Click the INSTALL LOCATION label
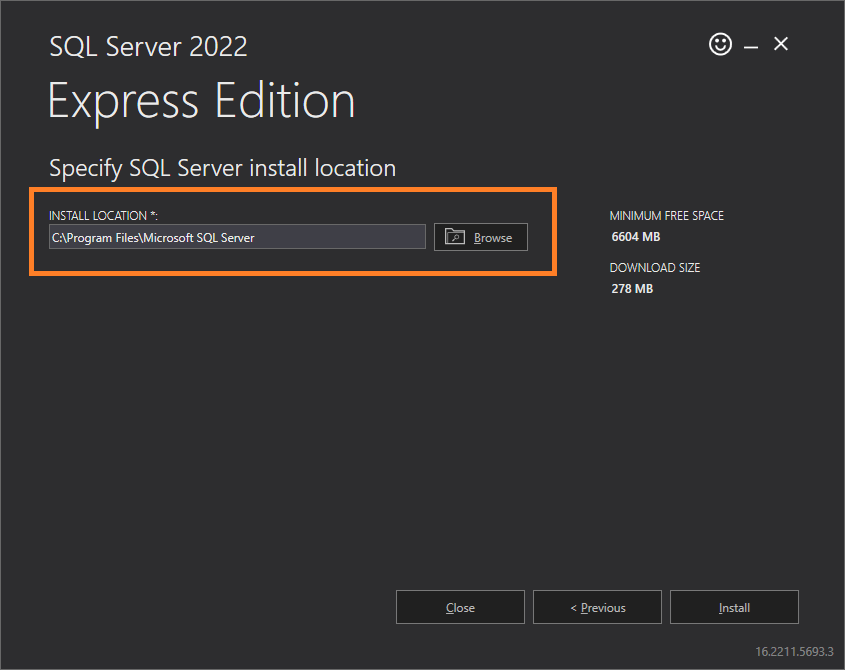Viewport: 845px width, 670px height. (x=103, y=215)
